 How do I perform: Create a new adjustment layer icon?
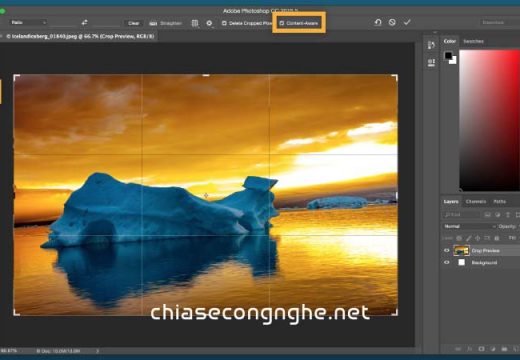tap(493, 349)
